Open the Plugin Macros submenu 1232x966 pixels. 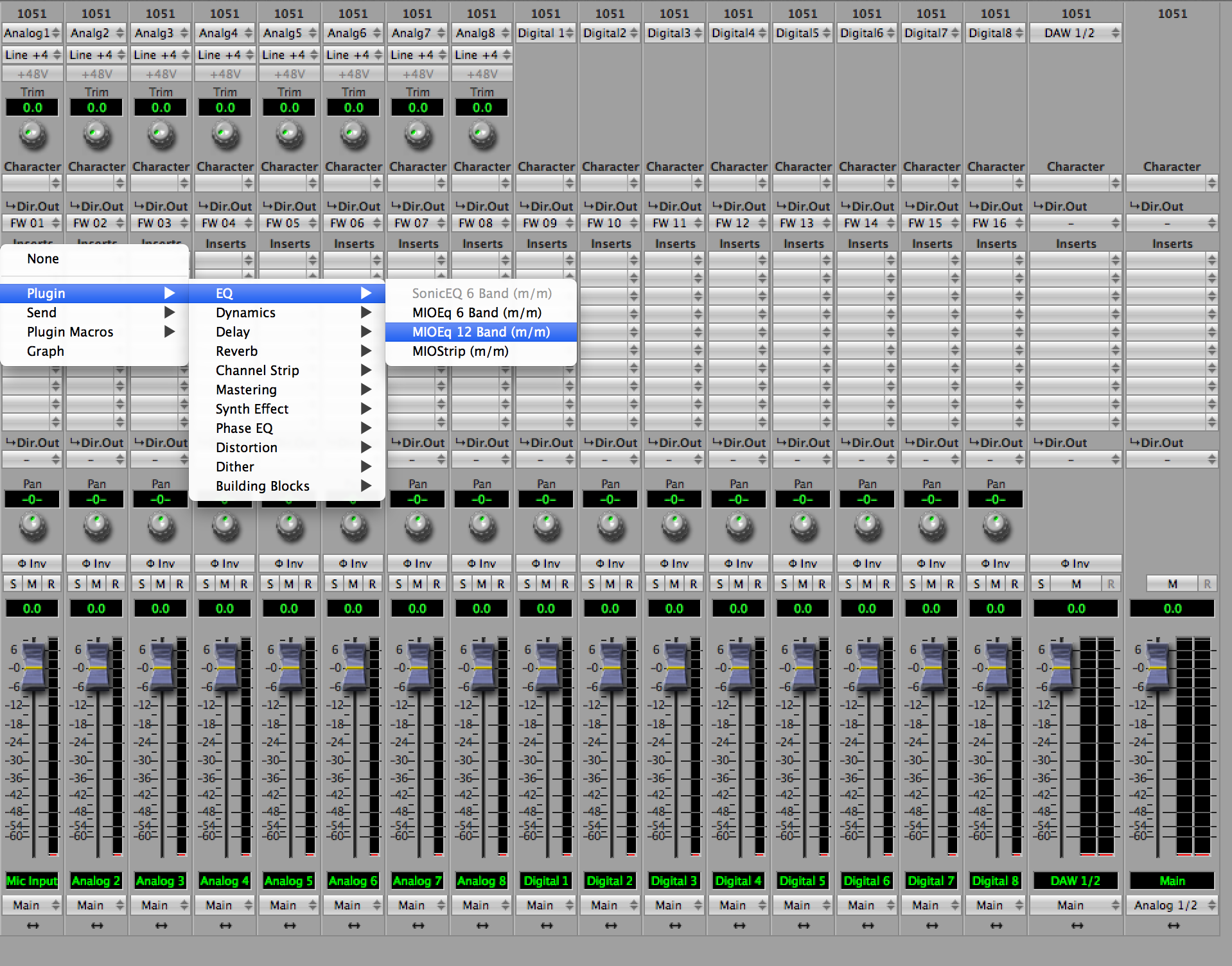[x=94, y=332]
